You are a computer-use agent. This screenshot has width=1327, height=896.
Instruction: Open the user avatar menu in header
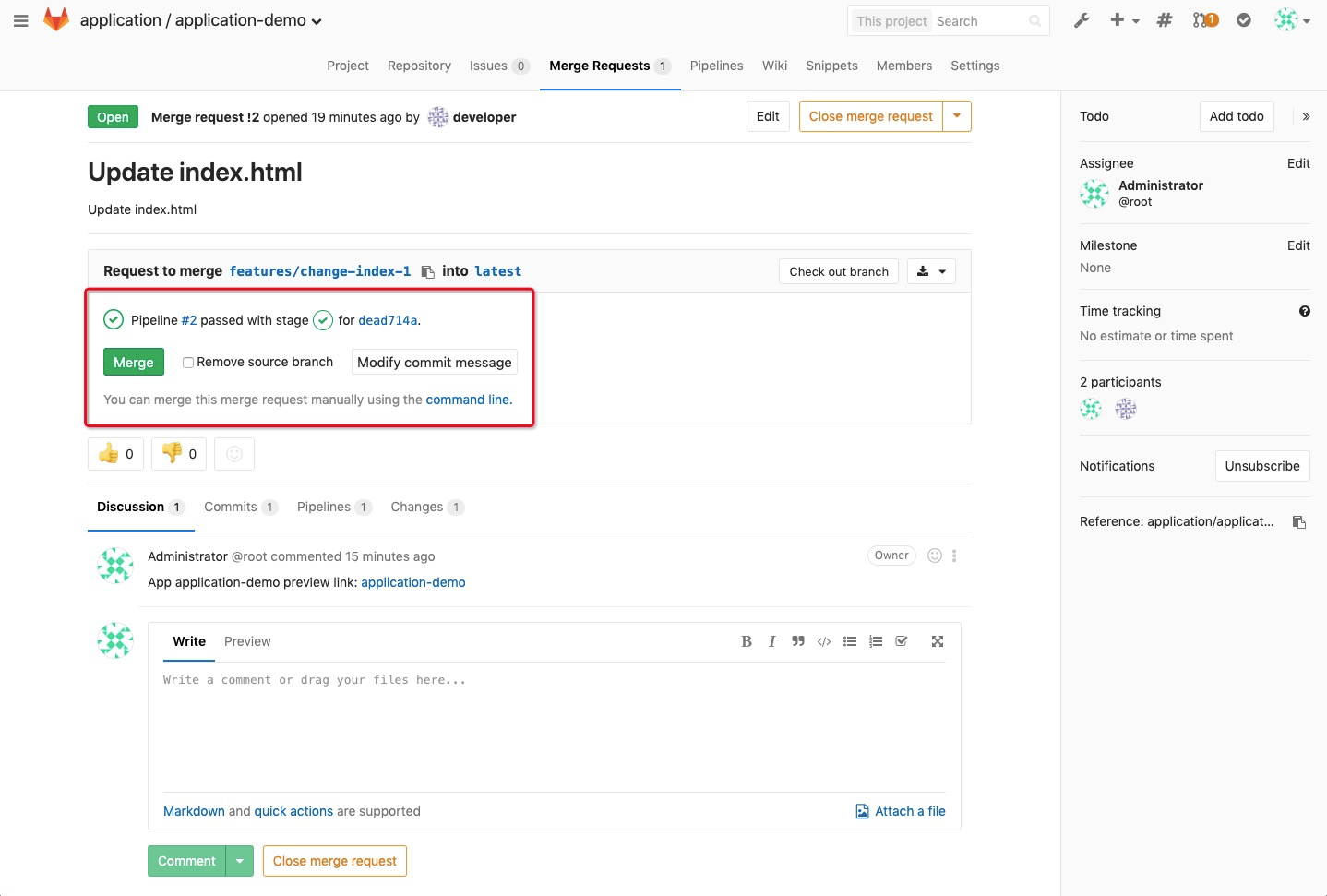[x=1292, y=20]
